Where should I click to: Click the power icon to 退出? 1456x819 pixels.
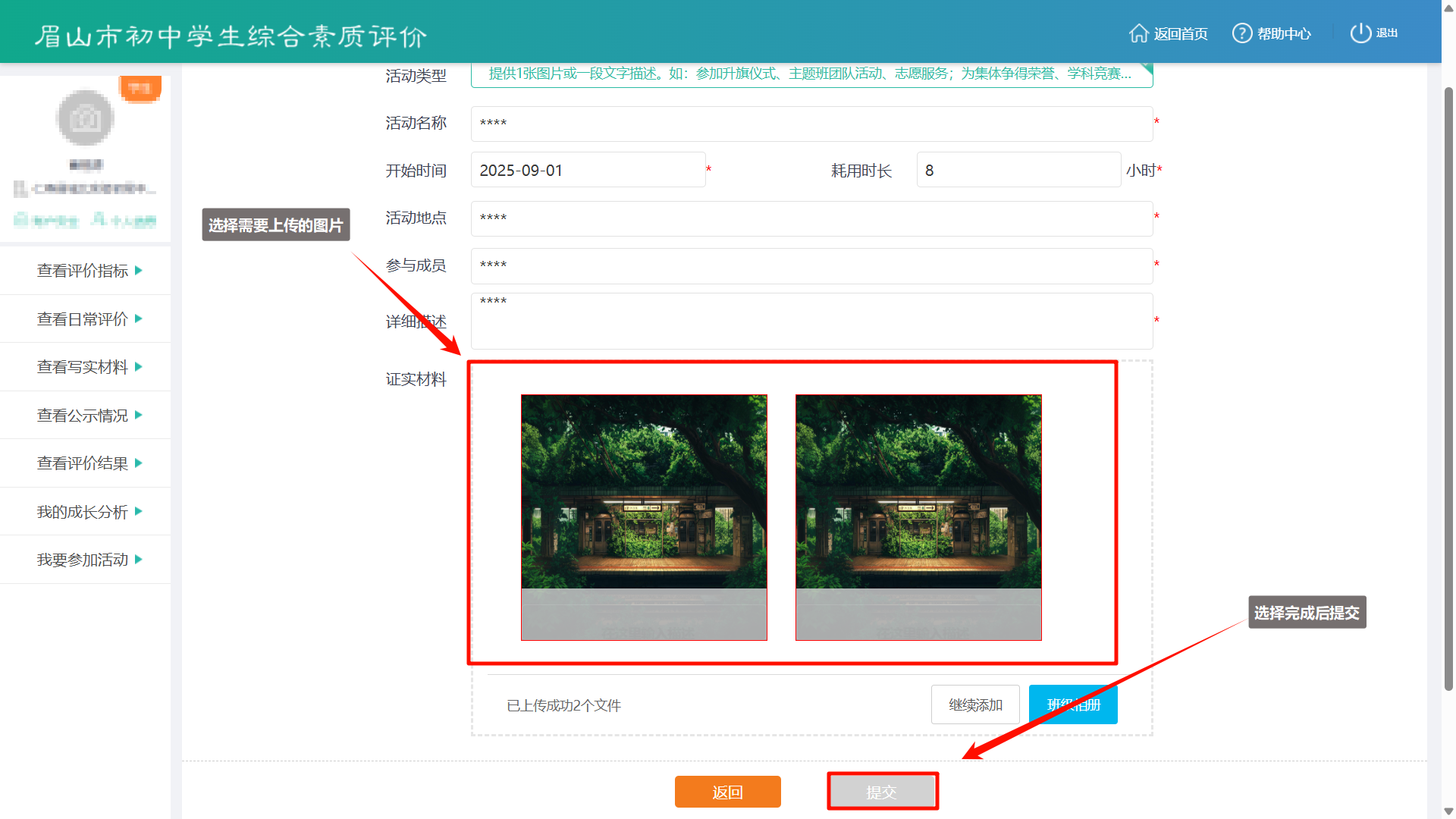[1360, 33]
